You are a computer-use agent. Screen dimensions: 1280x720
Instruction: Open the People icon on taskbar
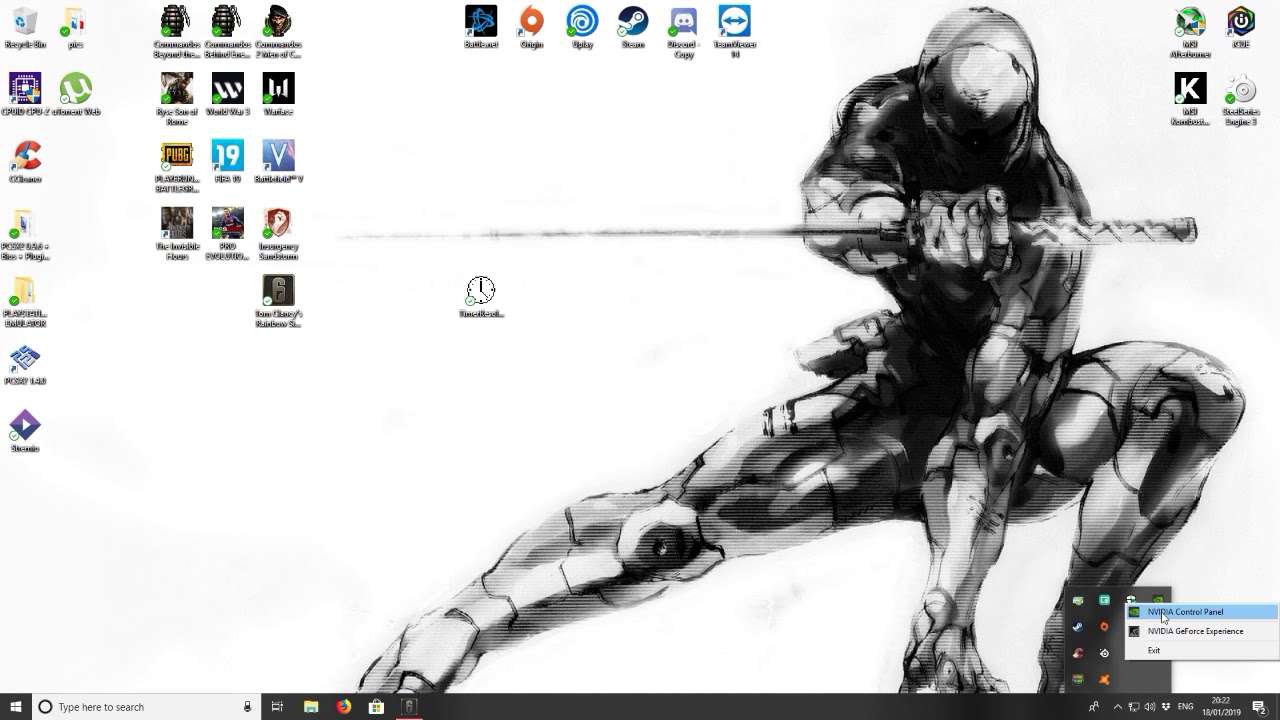click(1094, 707)
